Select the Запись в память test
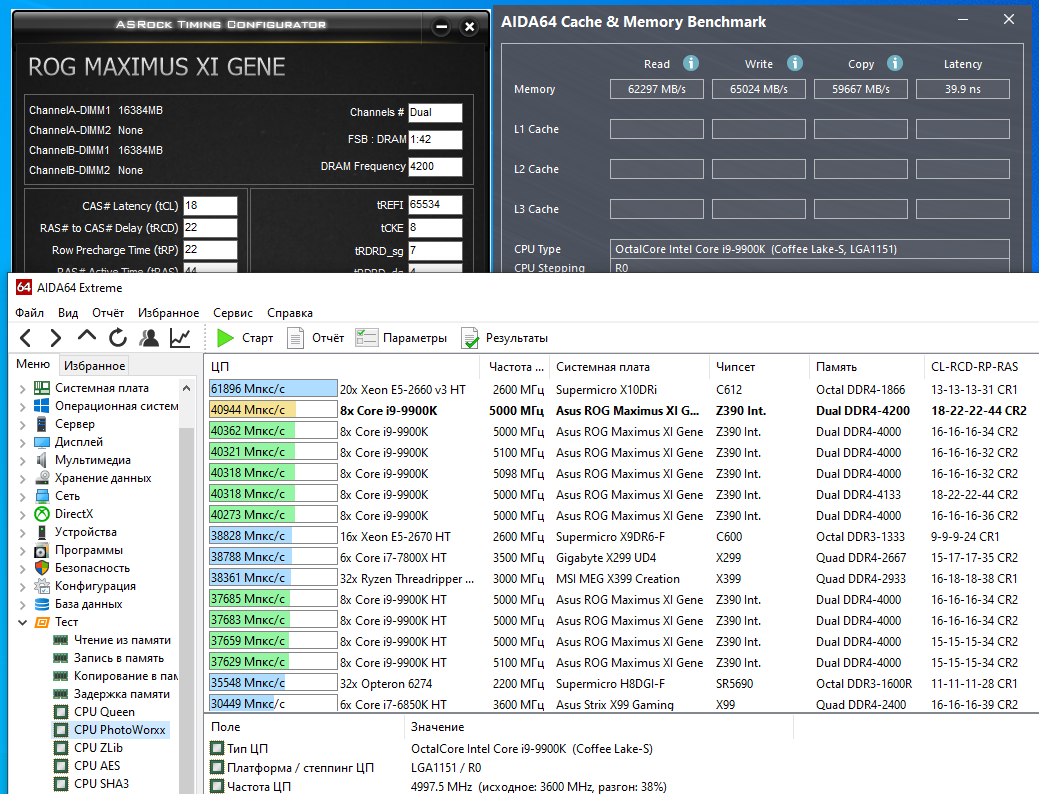Screen dimensions: 1039x794 coord(119,657)
